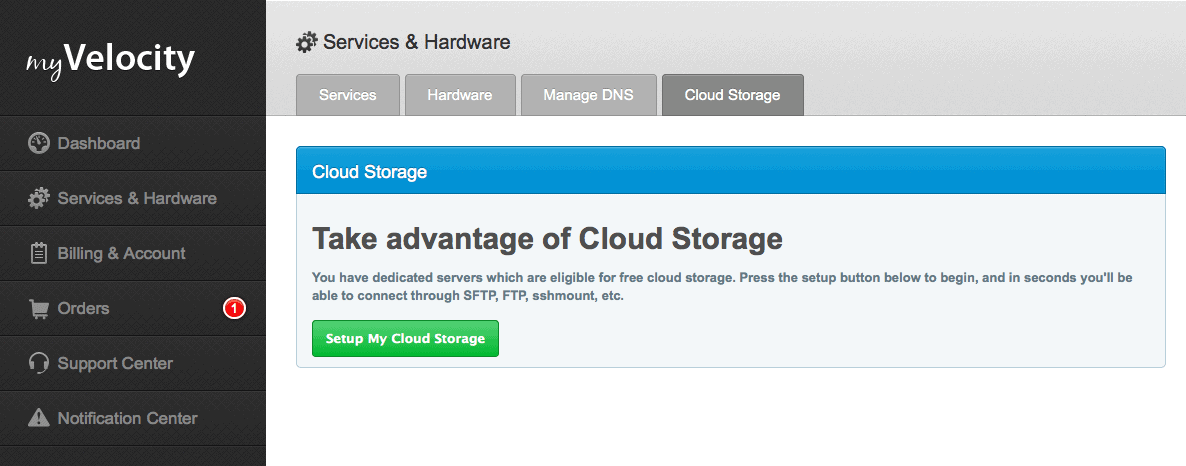Click the gear icon beside sidebar Services & Hardware
This screenshot has height=466, width=1186.
[39, 198]
